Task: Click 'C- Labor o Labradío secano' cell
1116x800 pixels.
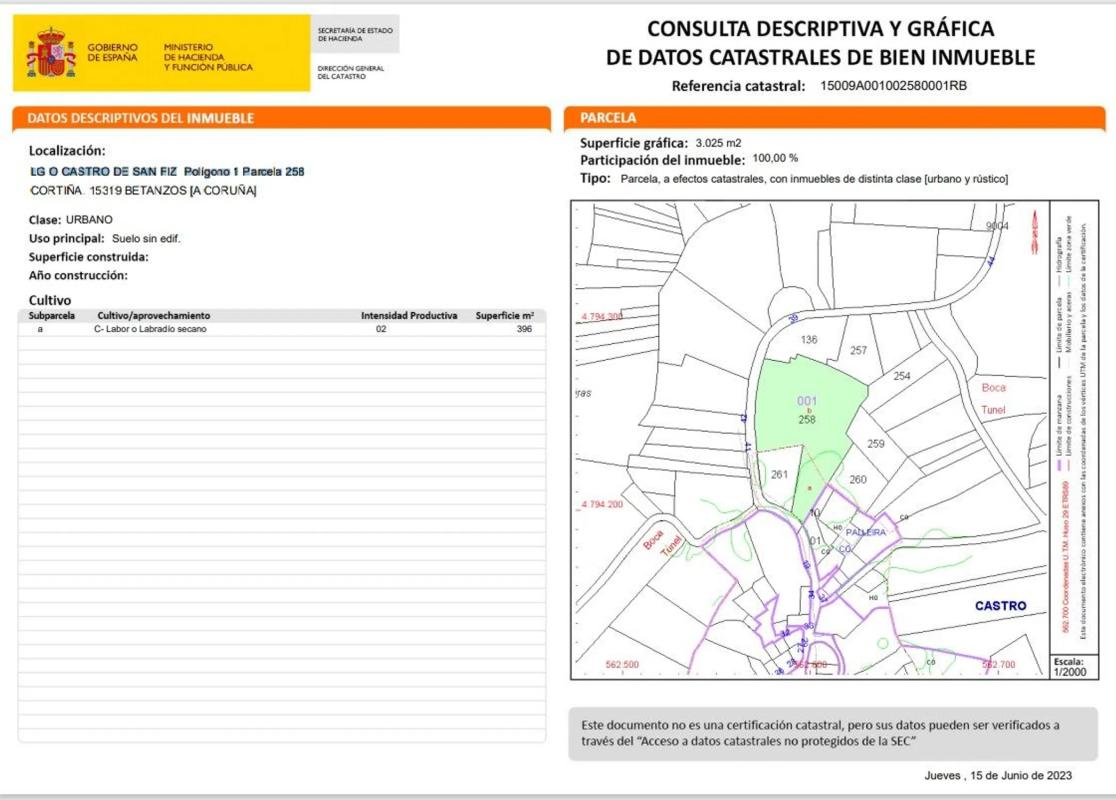Action: pyautogui.click(x=150, y=329)
